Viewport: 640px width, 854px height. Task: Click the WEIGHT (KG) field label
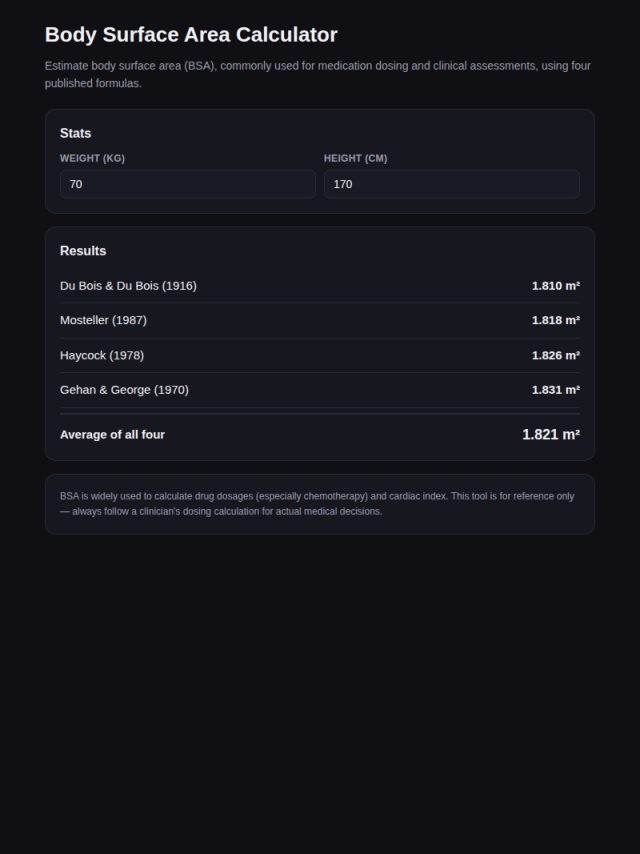92,158
